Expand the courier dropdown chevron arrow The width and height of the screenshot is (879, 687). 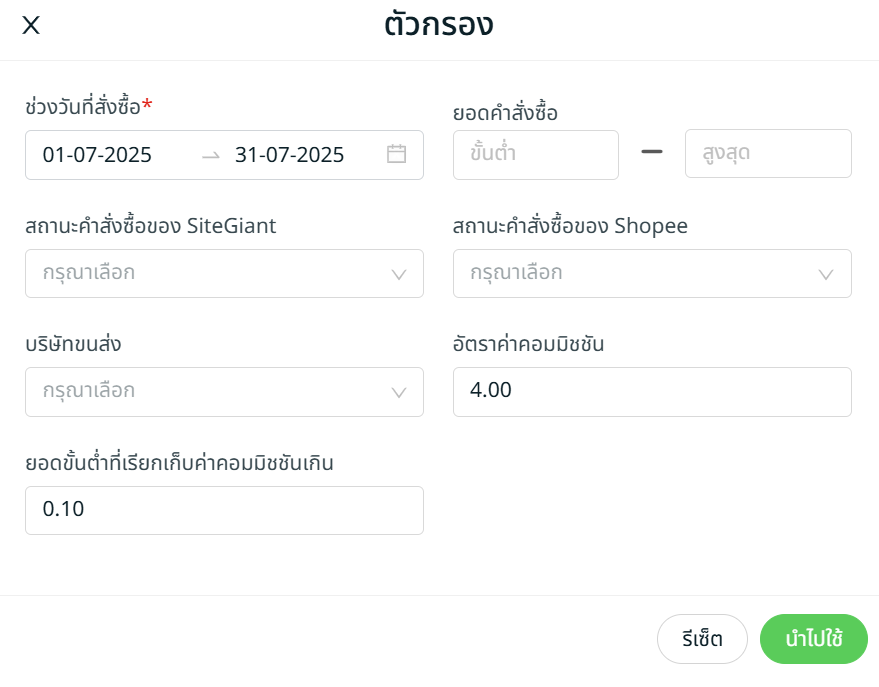tap(399, 392)
